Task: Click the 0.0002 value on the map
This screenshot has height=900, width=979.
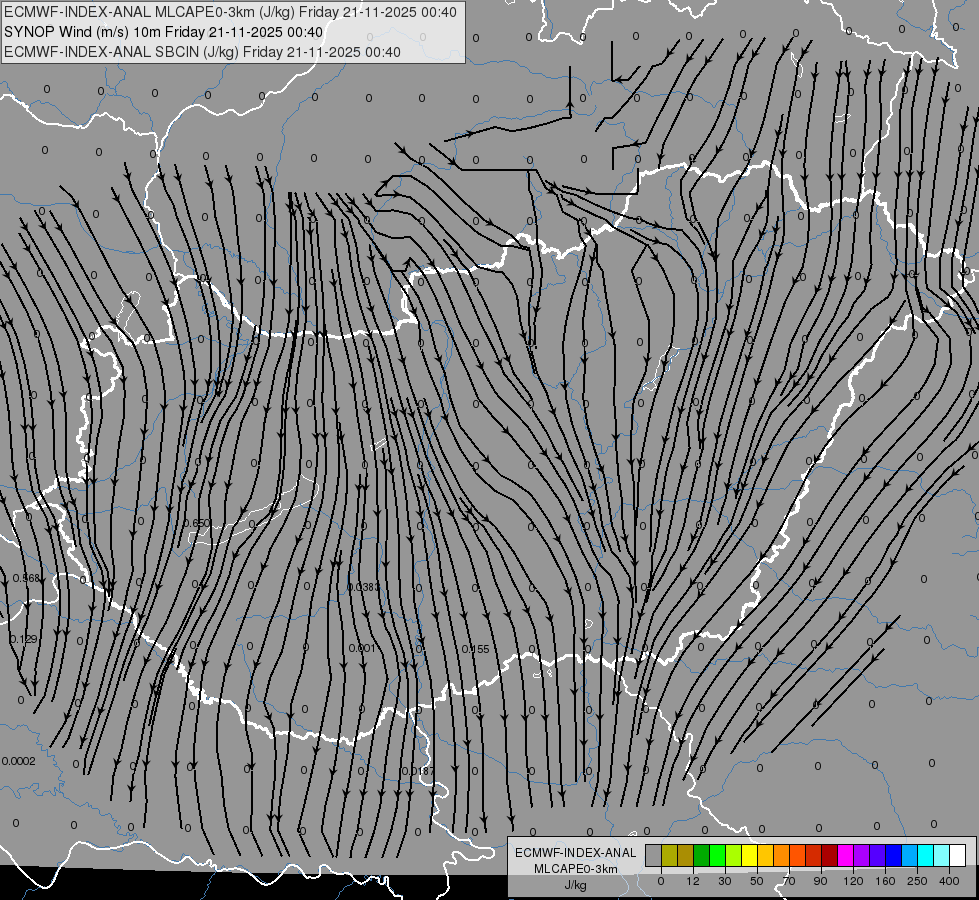Action: (x=19, y=761)
